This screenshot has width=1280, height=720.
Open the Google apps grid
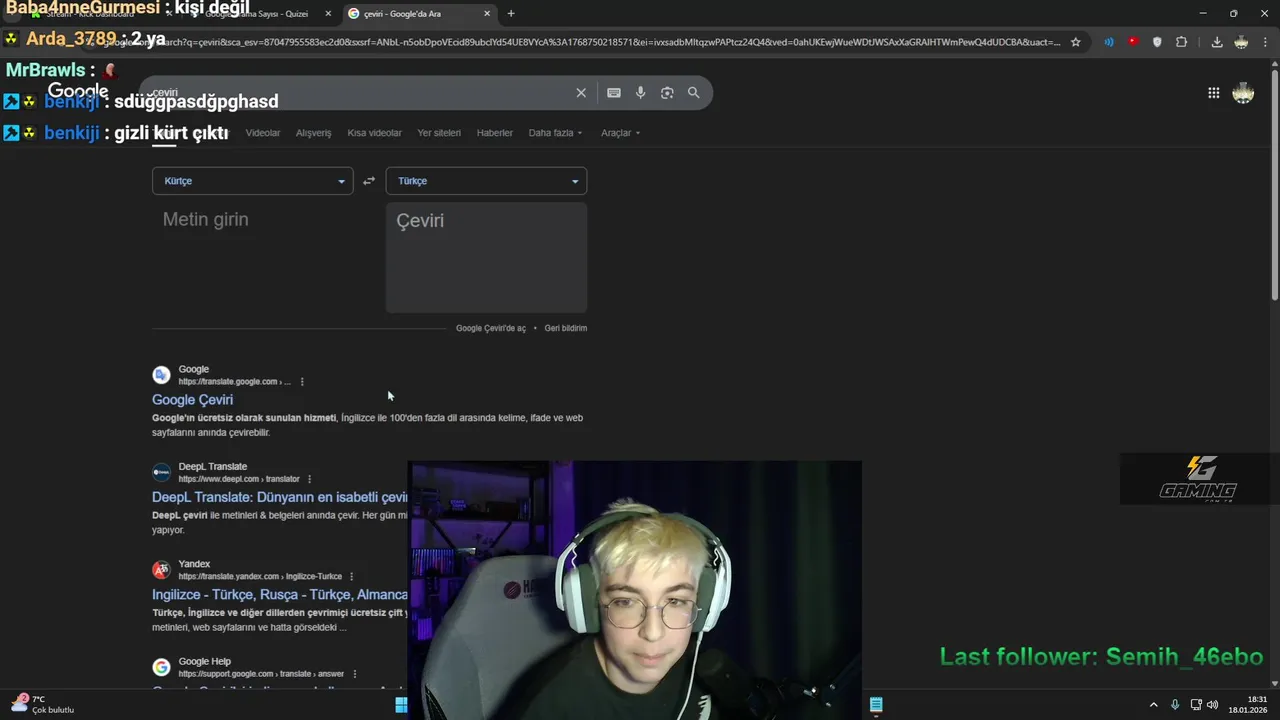pyautogui.click(x=1213, y=93)
